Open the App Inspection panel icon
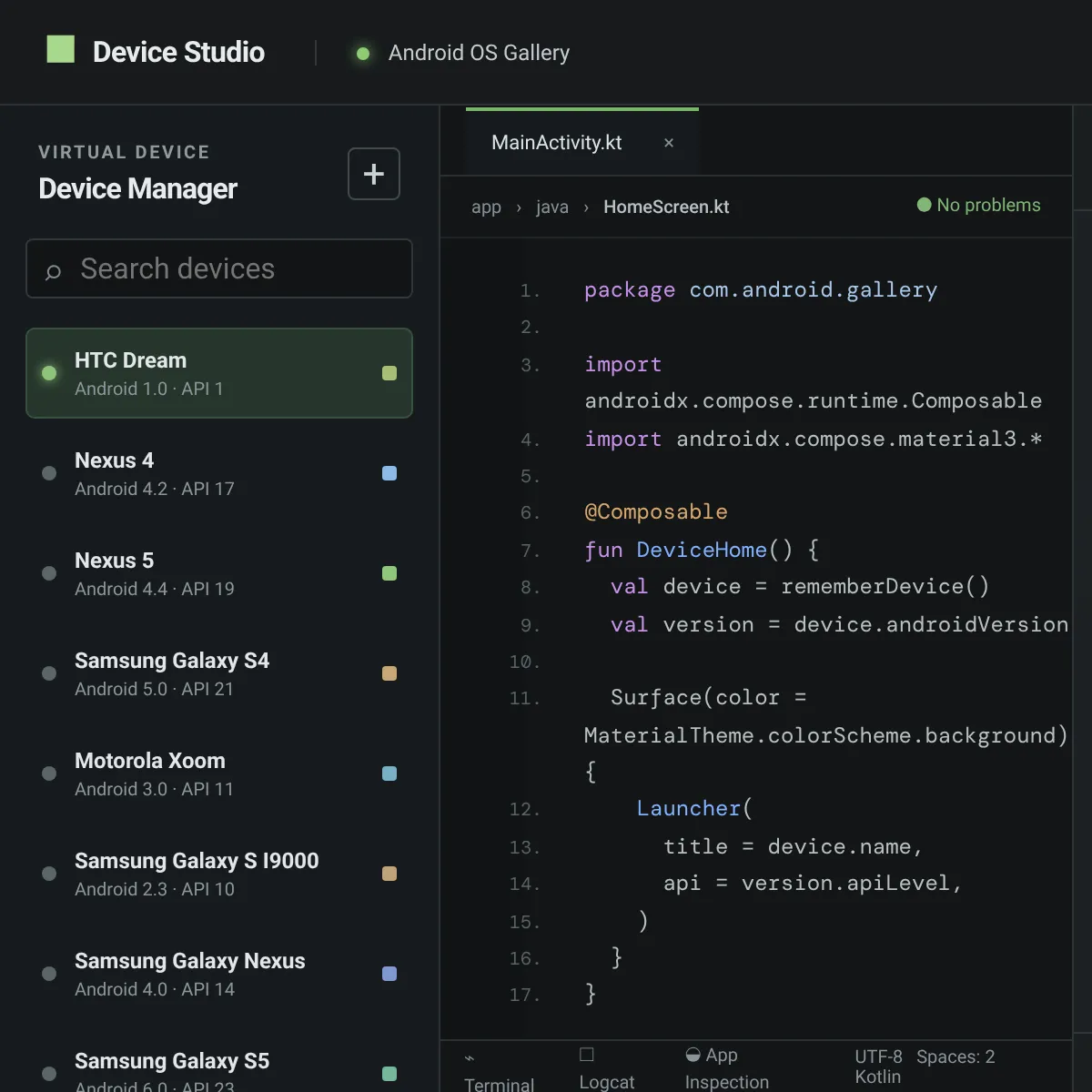The width and height of the screenshot is (1092, 1092). pyautogui.click(x=693, y=1055)
